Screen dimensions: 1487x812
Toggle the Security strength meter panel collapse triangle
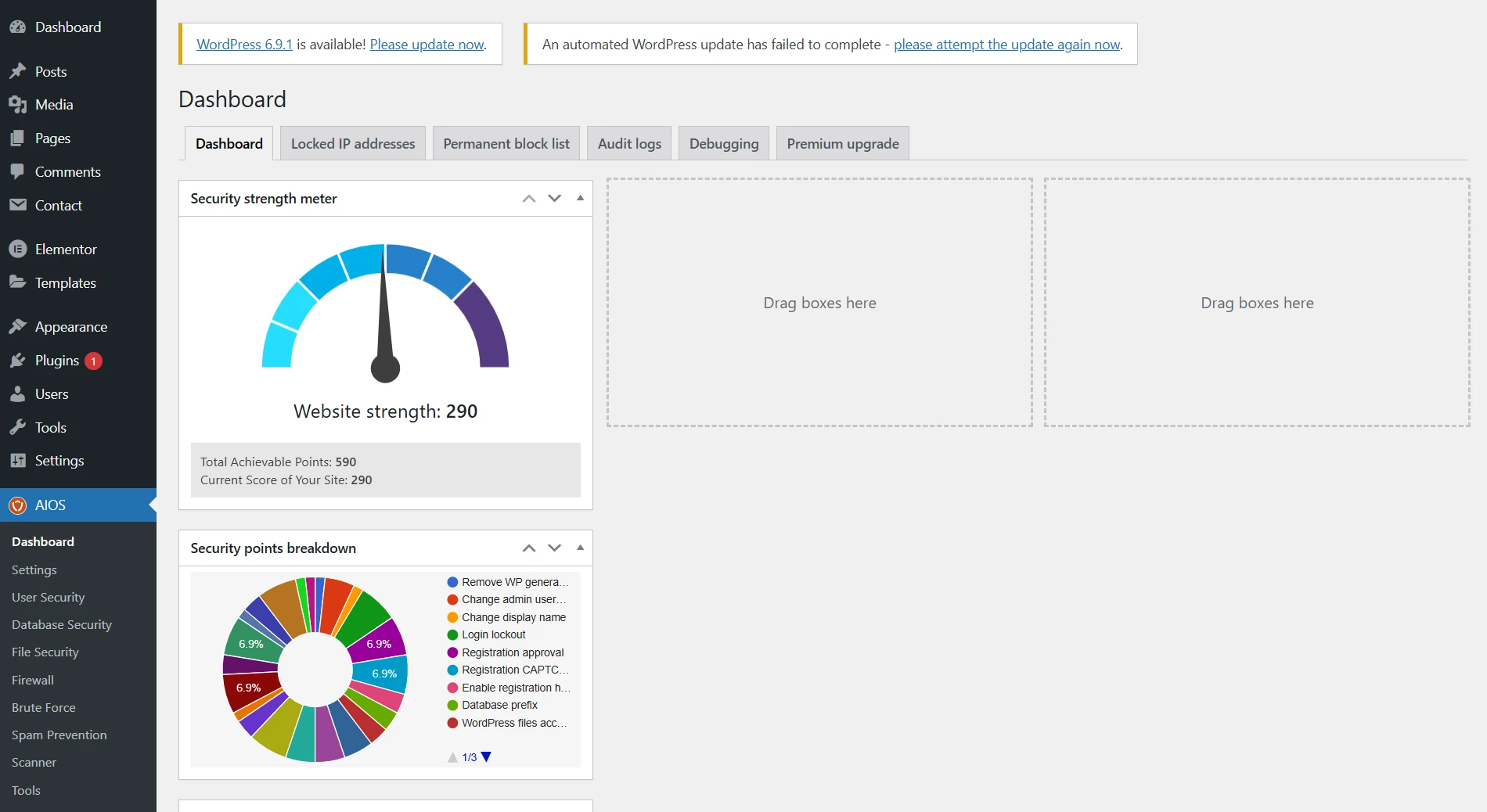(x=580, y=198)
